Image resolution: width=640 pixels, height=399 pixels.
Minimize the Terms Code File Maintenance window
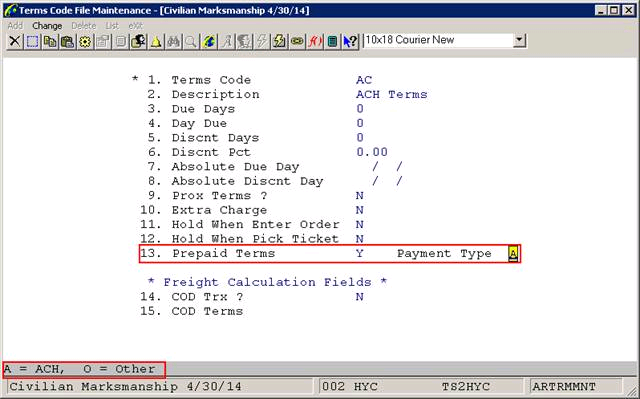click(x=600, y=10)
